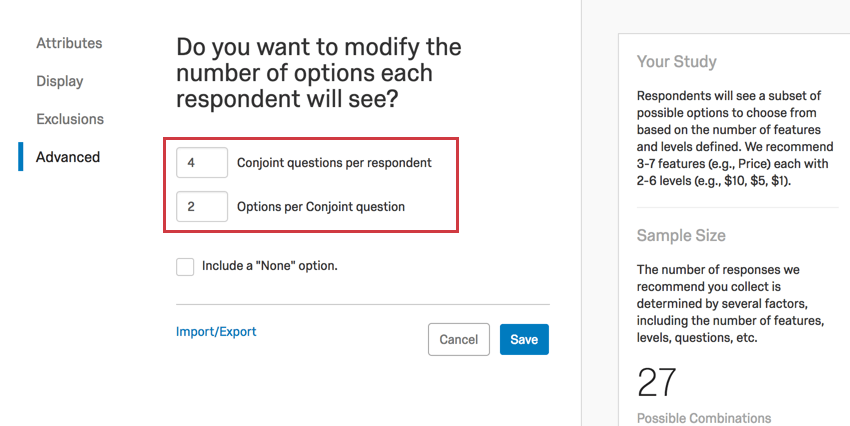Switch to the Display section
850x426 pixels.
60,81
